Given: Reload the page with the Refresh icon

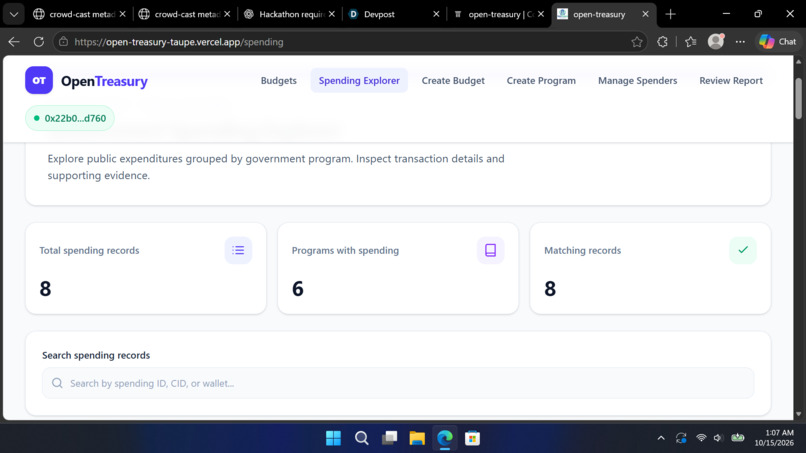Looking at the screenshot, I should 39,42.
